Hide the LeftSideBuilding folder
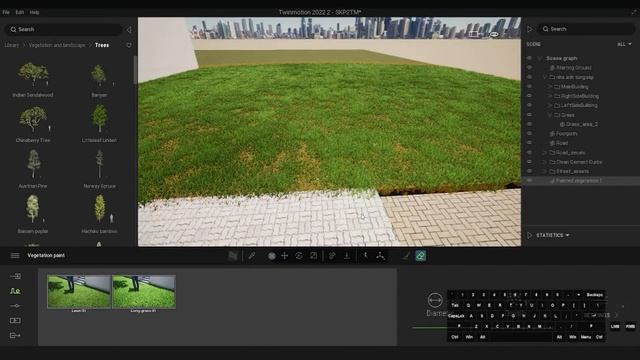Image resolution: width=640 pixels, height=360 pixels. tap(529, 105)
